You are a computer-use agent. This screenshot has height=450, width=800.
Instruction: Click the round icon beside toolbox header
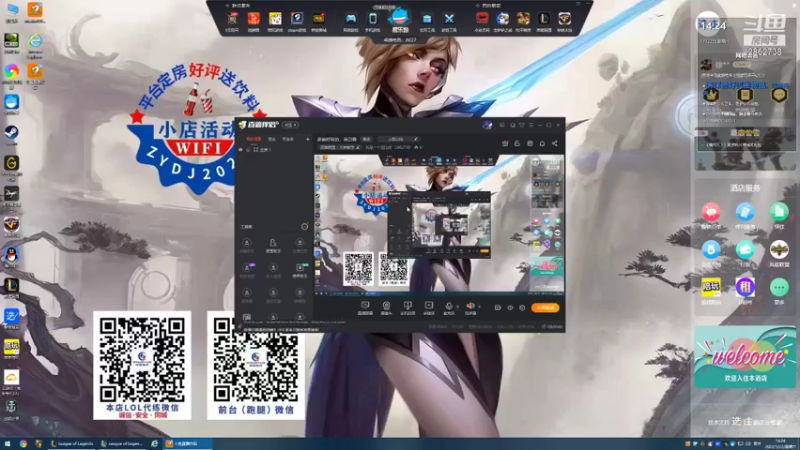coord(305,227)
